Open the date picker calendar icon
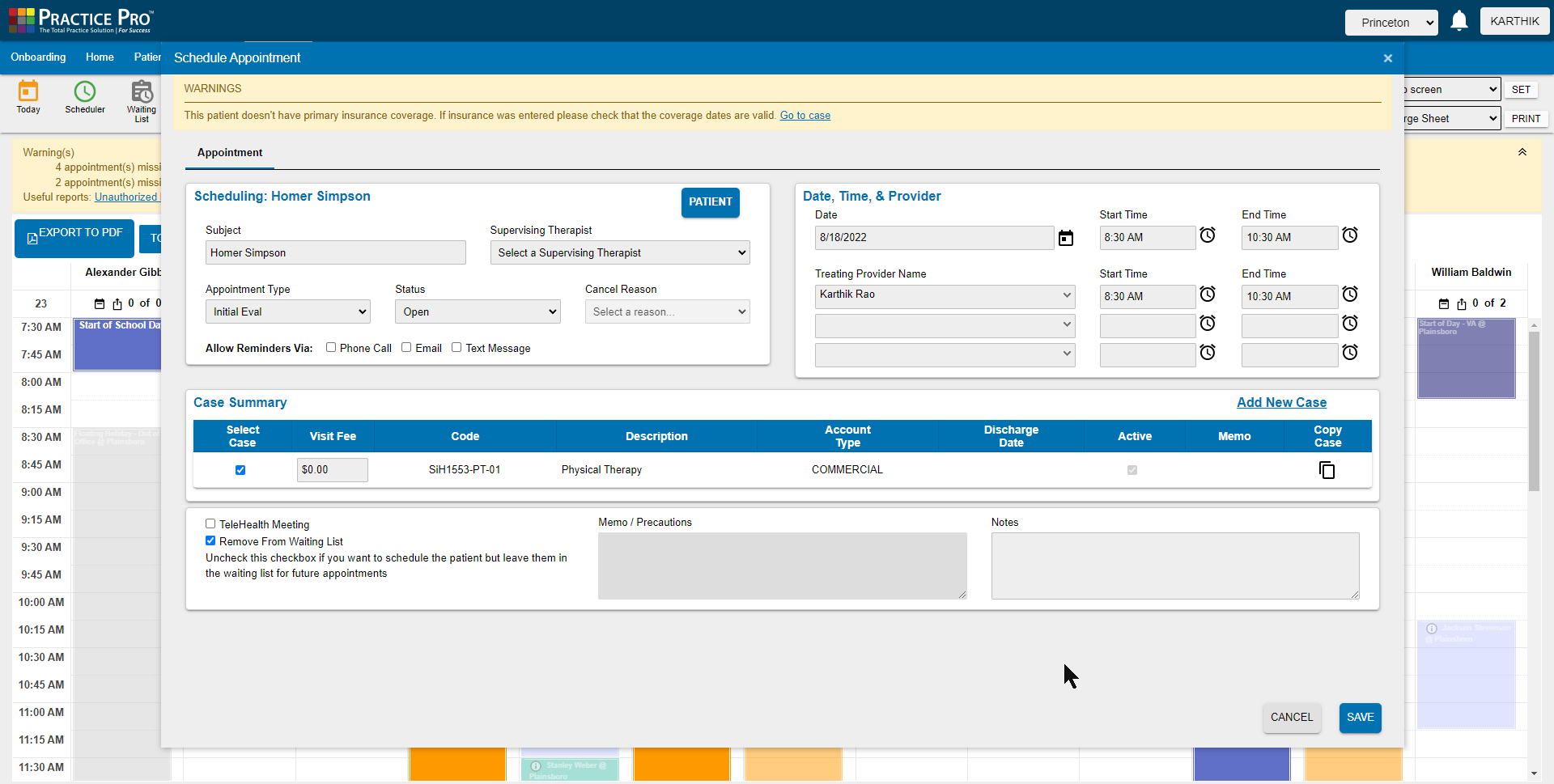Viewport: 1554px width, 784px height. 1066,237
